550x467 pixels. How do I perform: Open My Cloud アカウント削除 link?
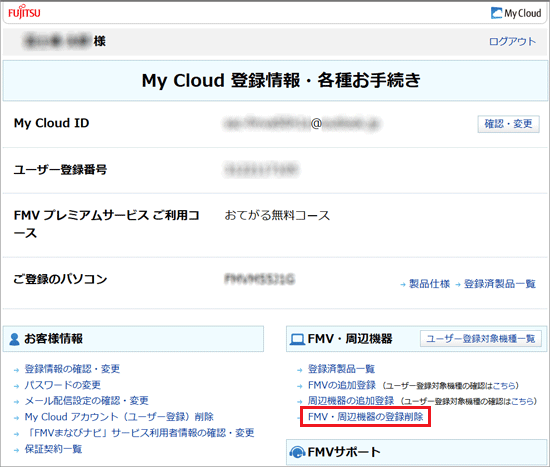[x=119, y=417]
